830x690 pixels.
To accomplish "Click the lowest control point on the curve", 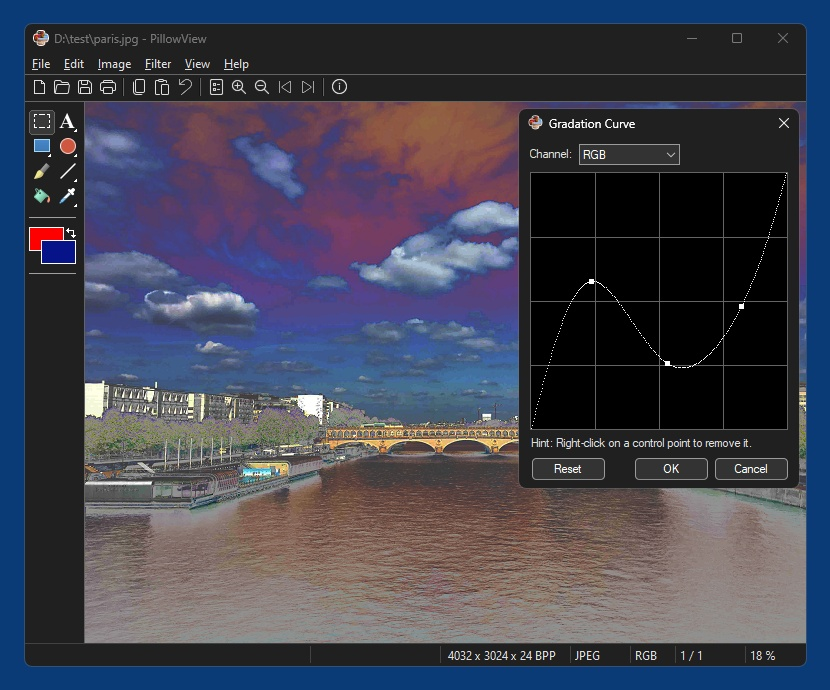I will (x=667, y=363).
